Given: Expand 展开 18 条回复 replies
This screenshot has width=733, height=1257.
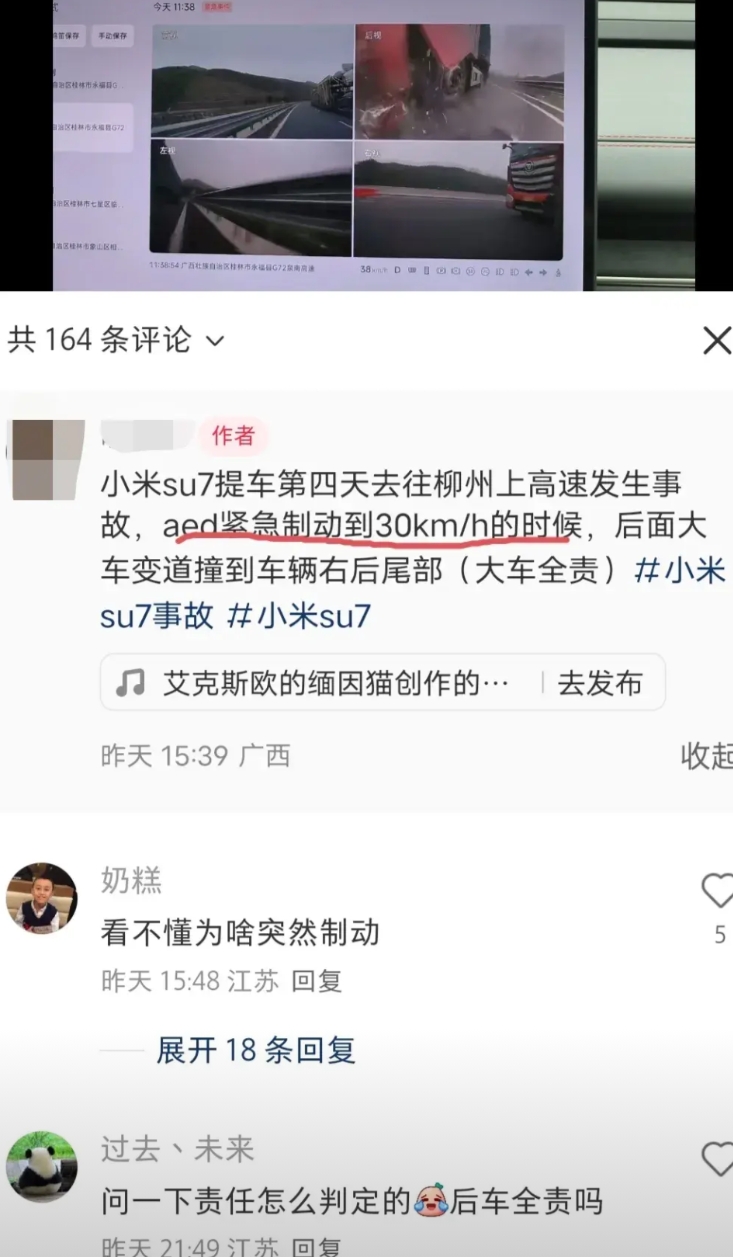Looking at the screenshot, I should pos(256,1050).
